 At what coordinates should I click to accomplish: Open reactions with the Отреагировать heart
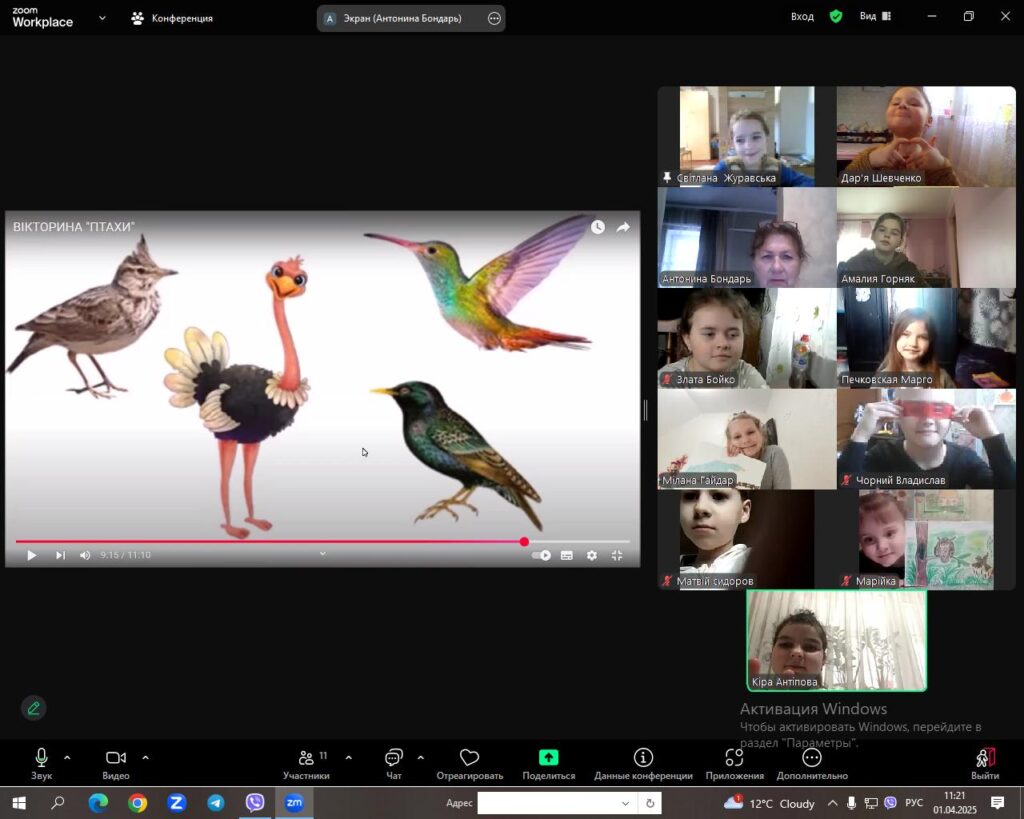pyautogui.click(x=470, y=763)
